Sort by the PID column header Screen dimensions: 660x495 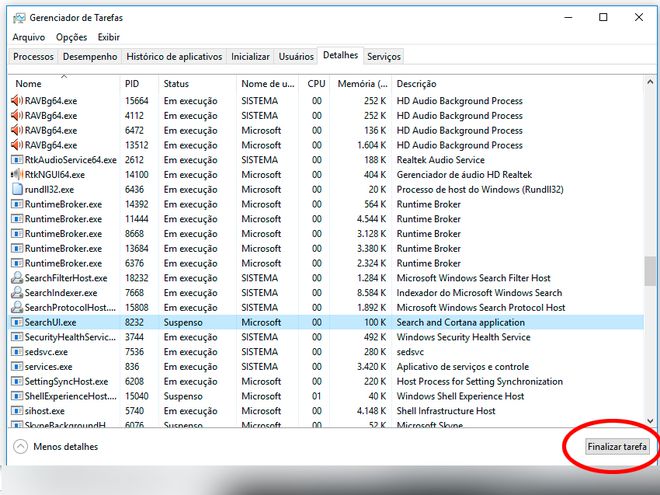pyautogui.click(x=139, y=83)
